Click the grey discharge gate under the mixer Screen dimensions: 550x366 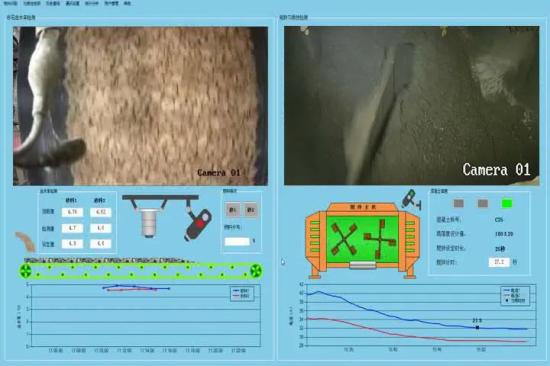point(363,265)
